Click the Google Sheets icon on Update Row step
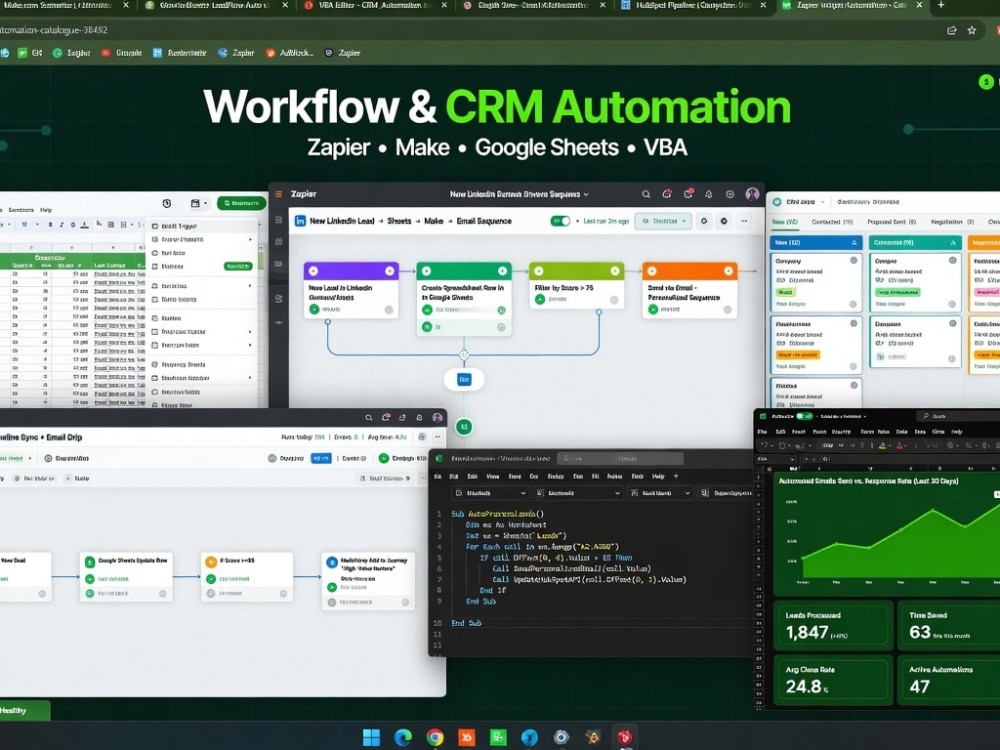Image resolution: width=1000 pixels, height=750 pixels. (x=90, y=562)
